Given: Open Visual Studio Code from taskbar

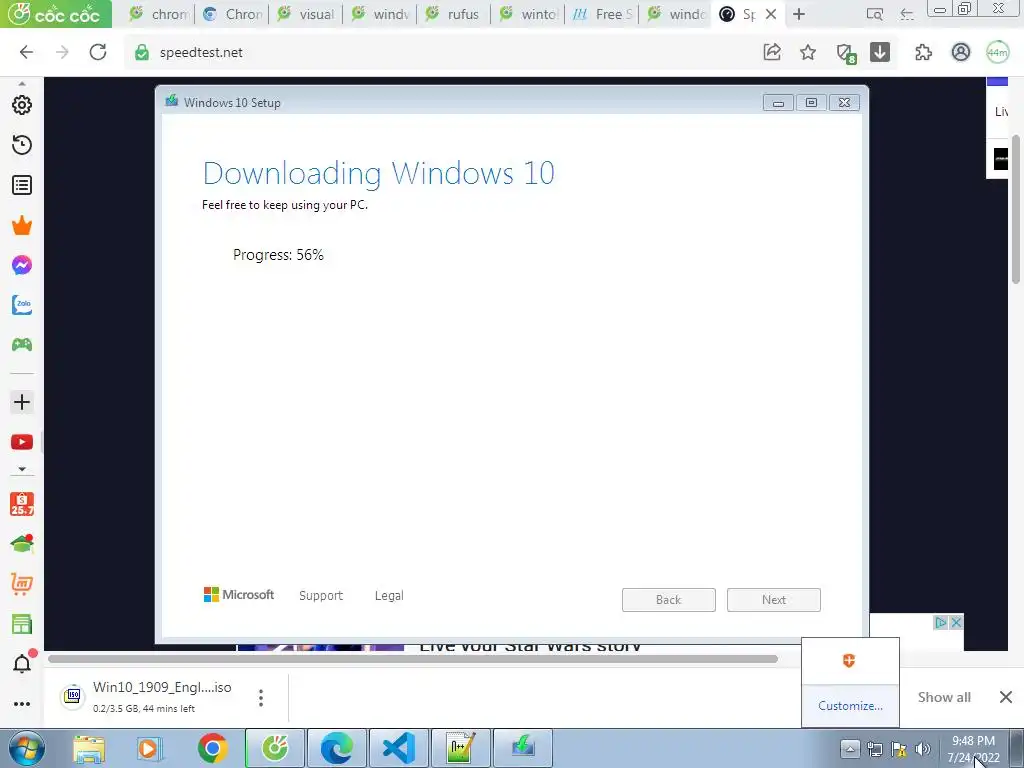Looking at the screenshot, I should click(399, 748).
